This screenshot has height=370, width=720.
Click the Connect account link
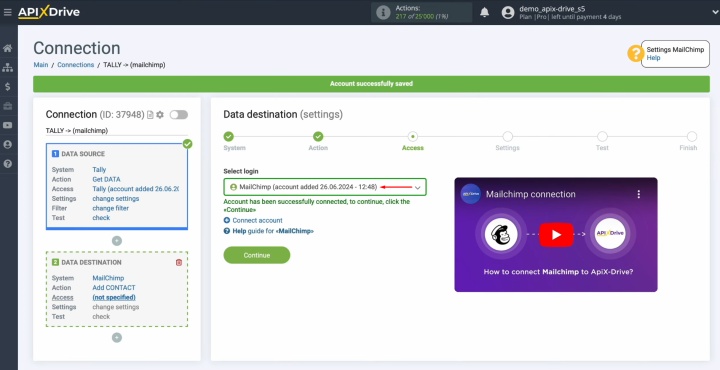point(257,220)
